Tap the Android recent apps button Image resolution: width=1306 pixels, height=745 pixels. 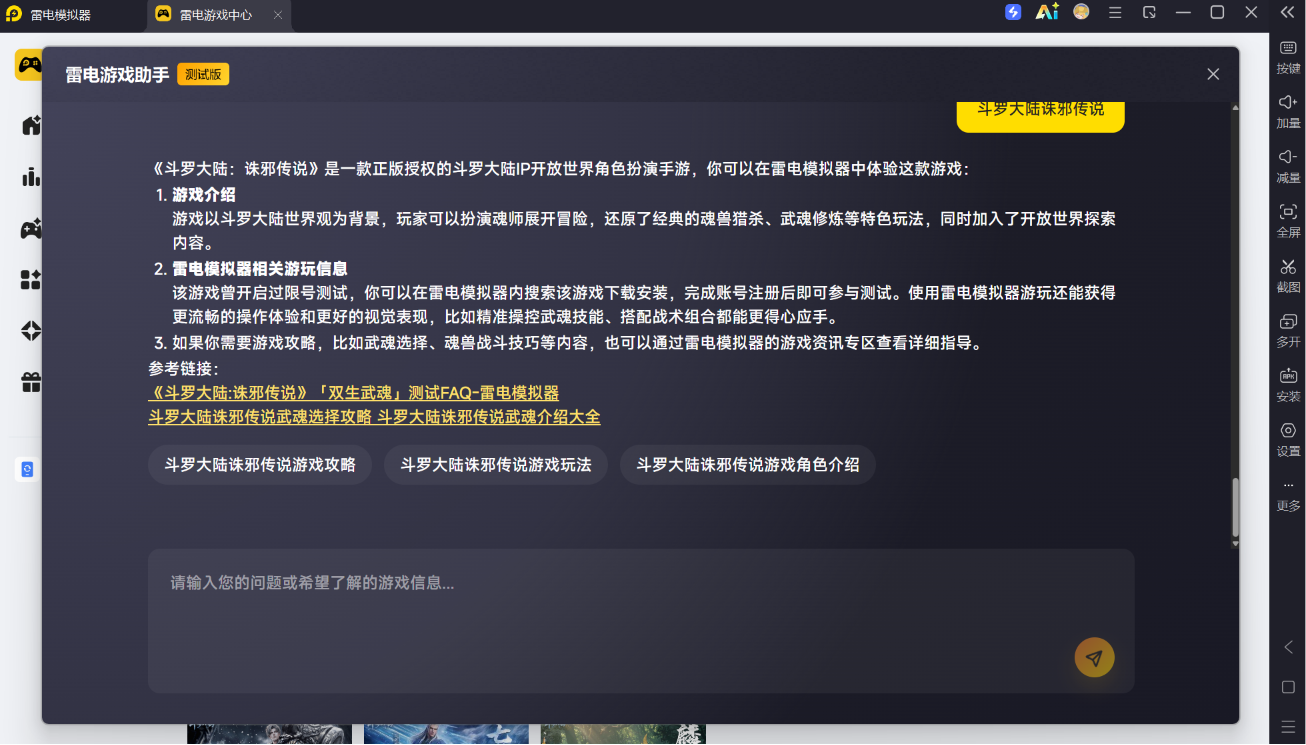1288,726
